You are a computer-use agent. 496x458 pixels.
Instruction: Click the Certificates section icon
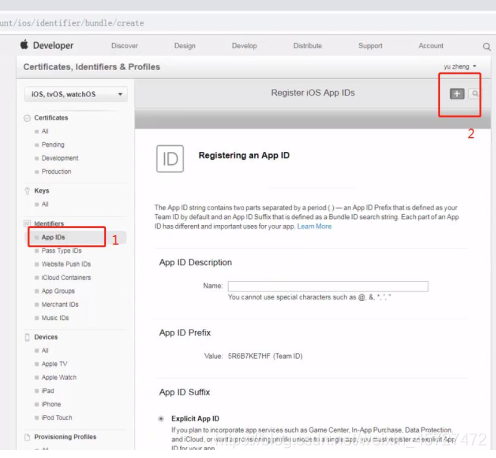click(27, 118)
